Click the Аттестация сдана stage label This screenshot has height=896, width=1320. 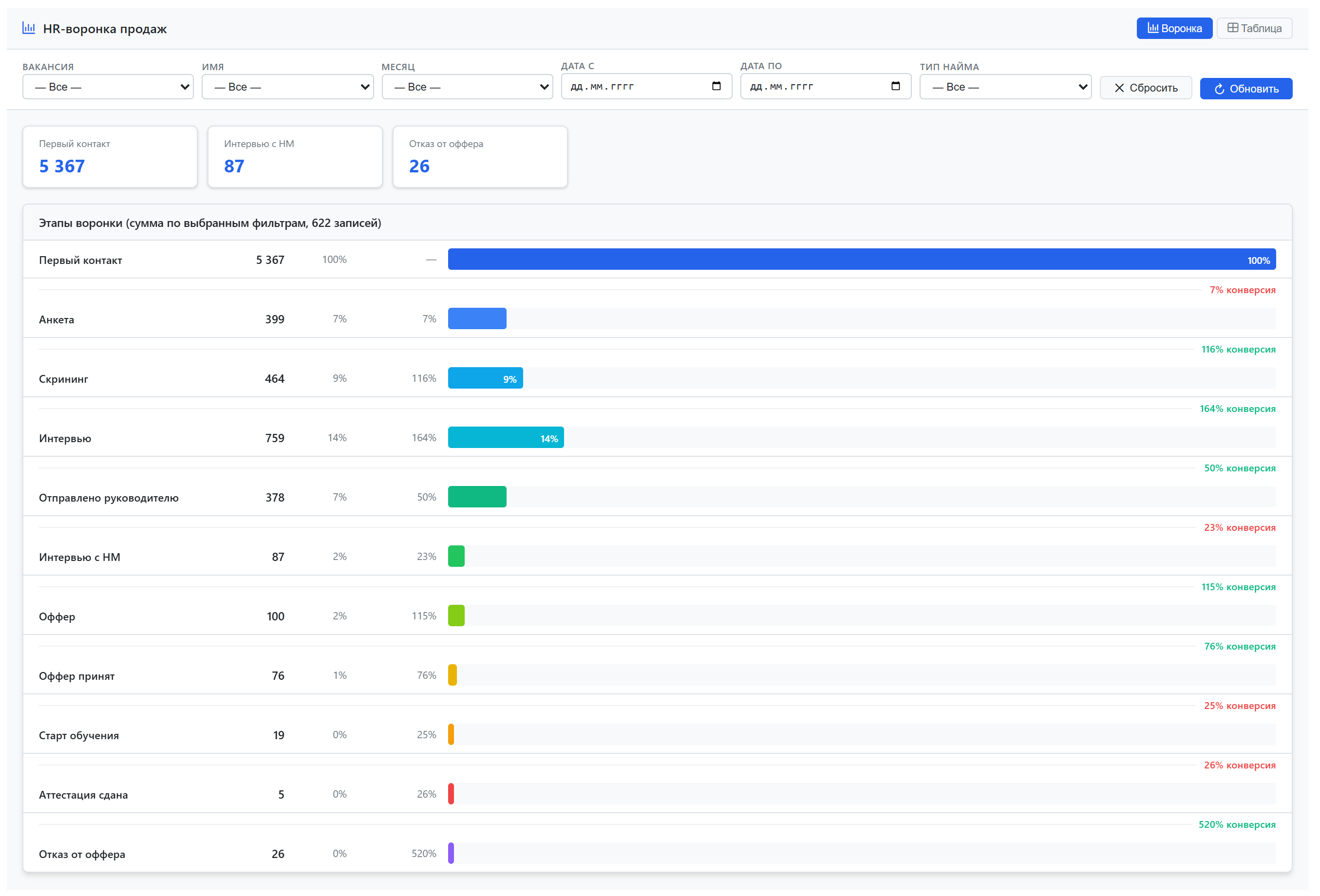83,795
